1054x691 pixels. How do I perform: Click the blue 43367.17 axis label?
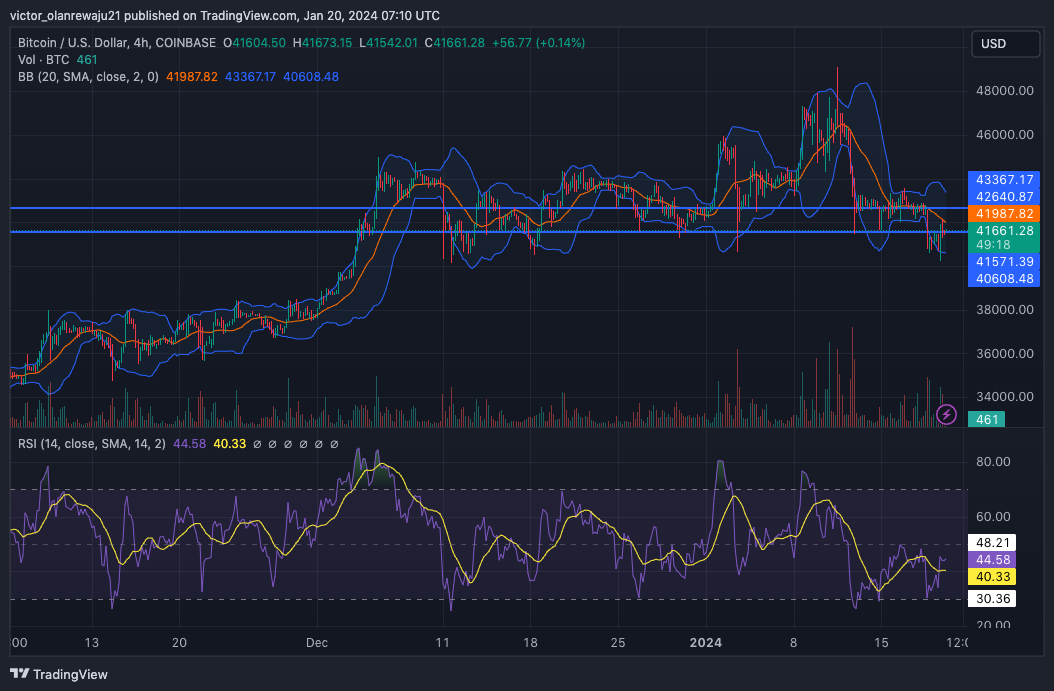[1004, 179]
